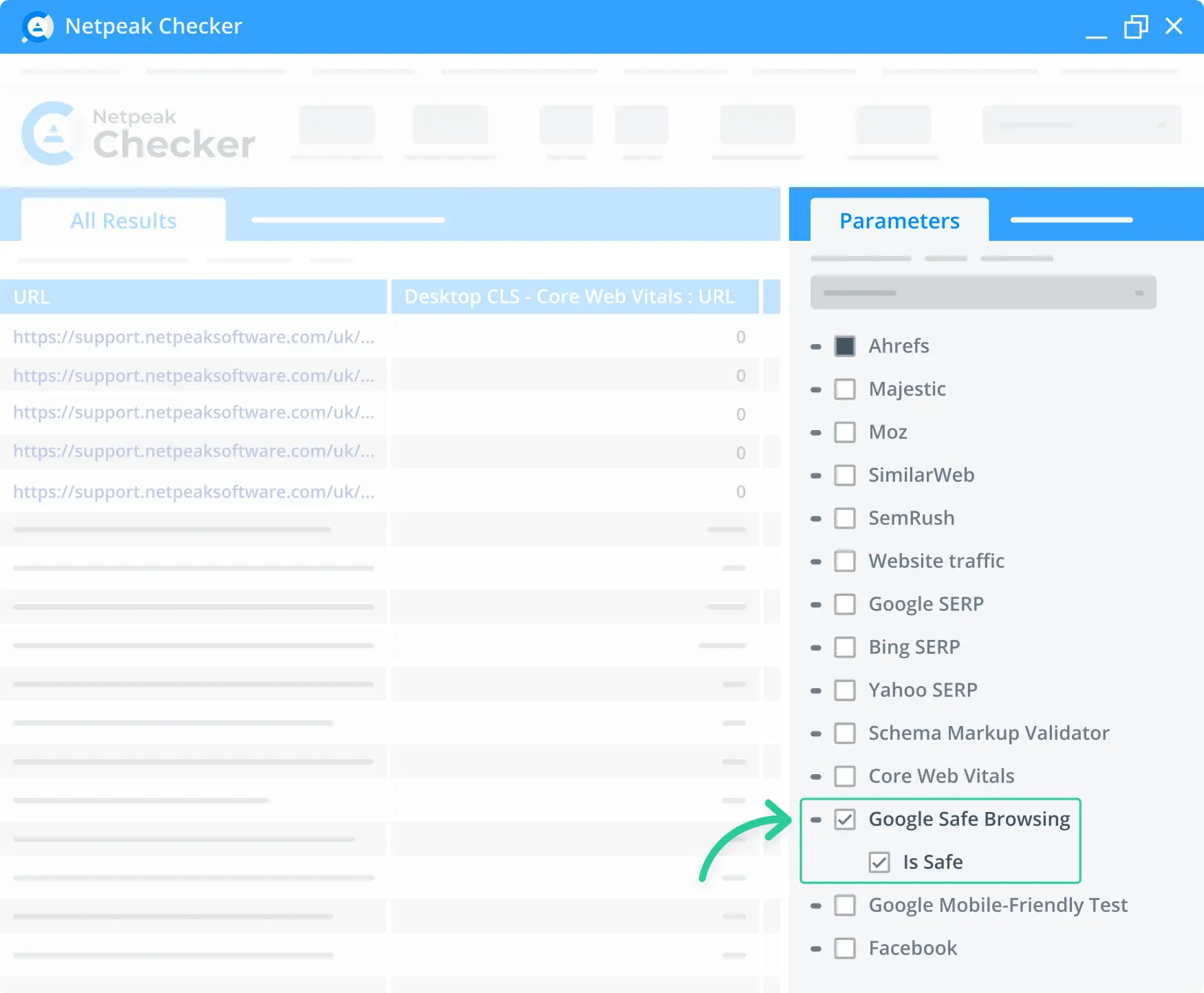
Task: Click the Netpeak Checker title bar logo
Action: coord(37,27)
